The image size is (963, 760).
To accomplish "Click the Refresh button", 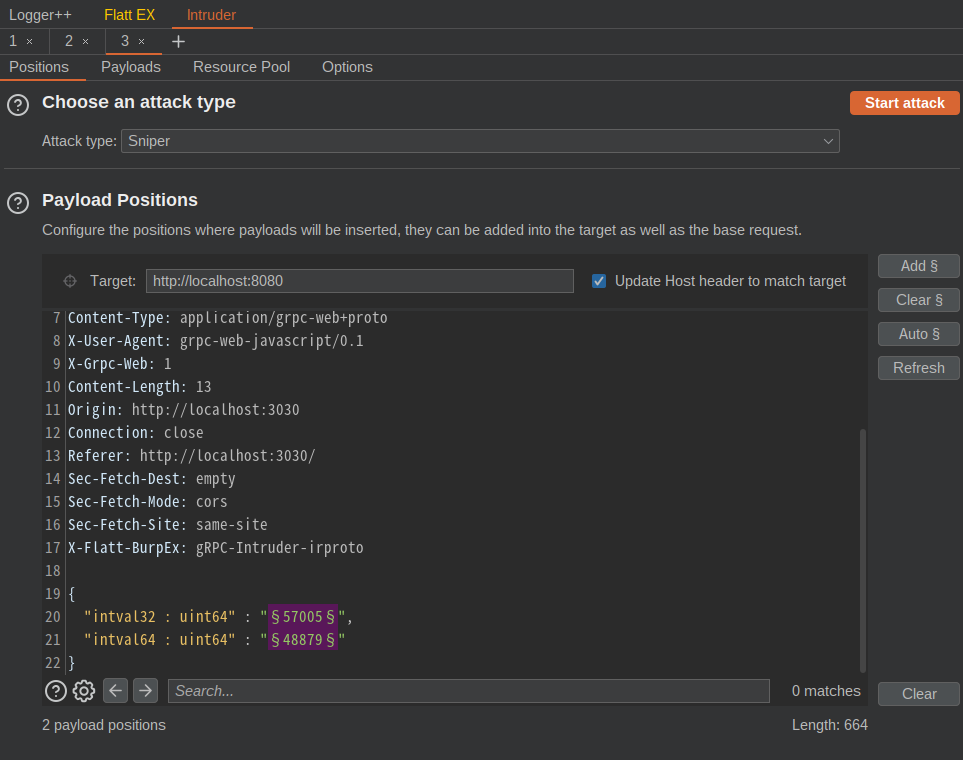I will [919, 368].
